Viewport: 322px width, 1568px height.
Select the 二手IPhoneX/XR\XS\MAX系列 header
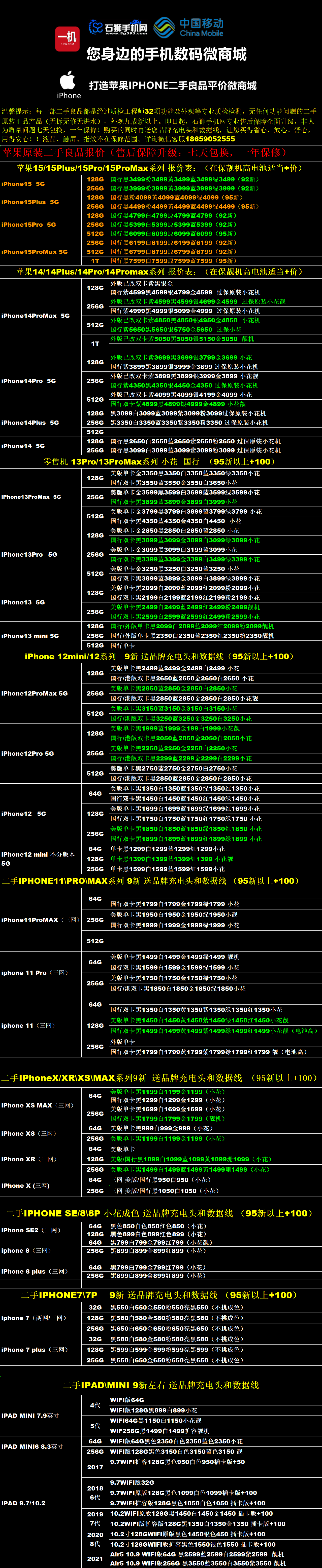pos(159,1078)
